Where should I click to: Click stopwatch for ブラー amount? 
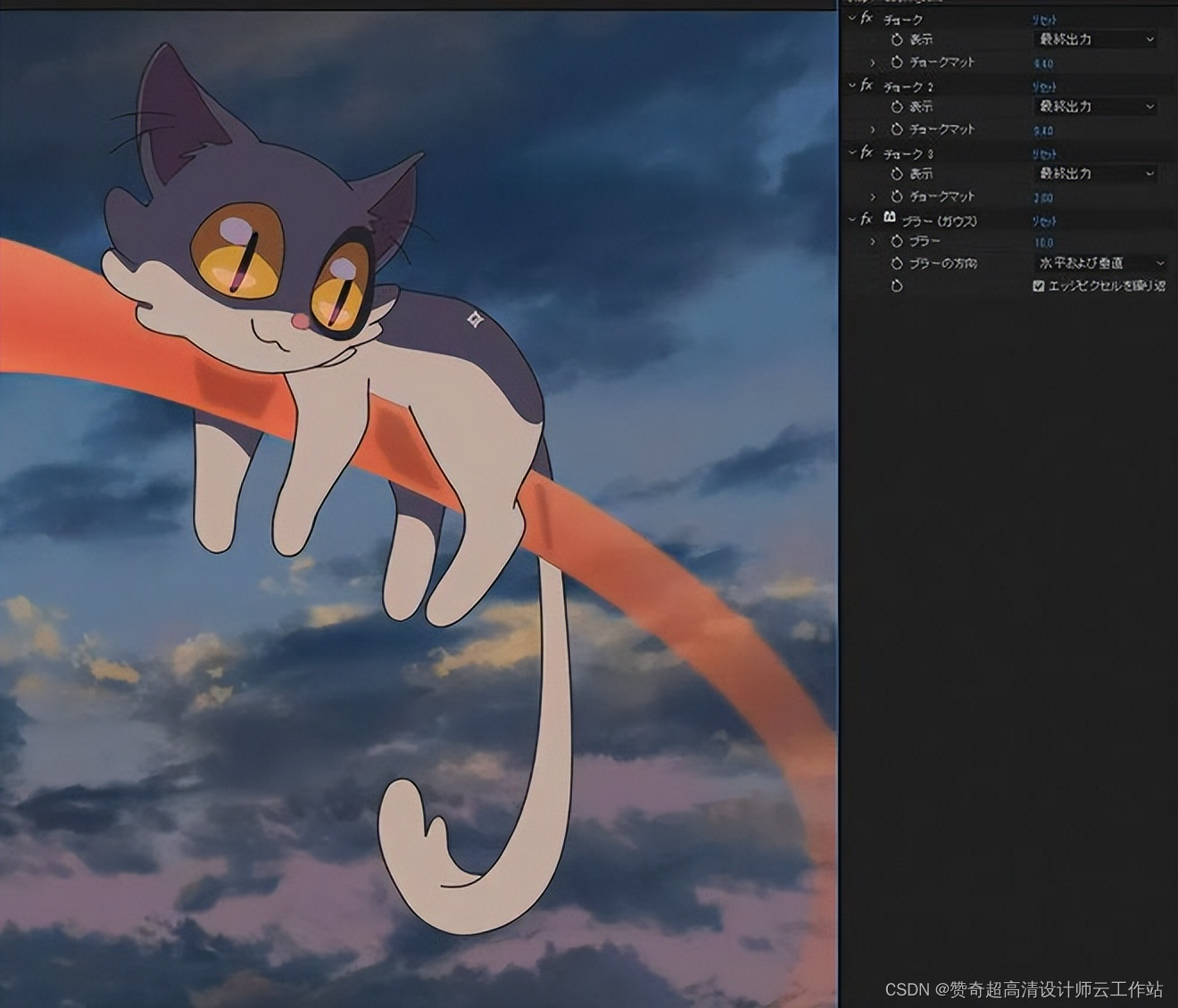pyautogui.click(x=897, y=242)
